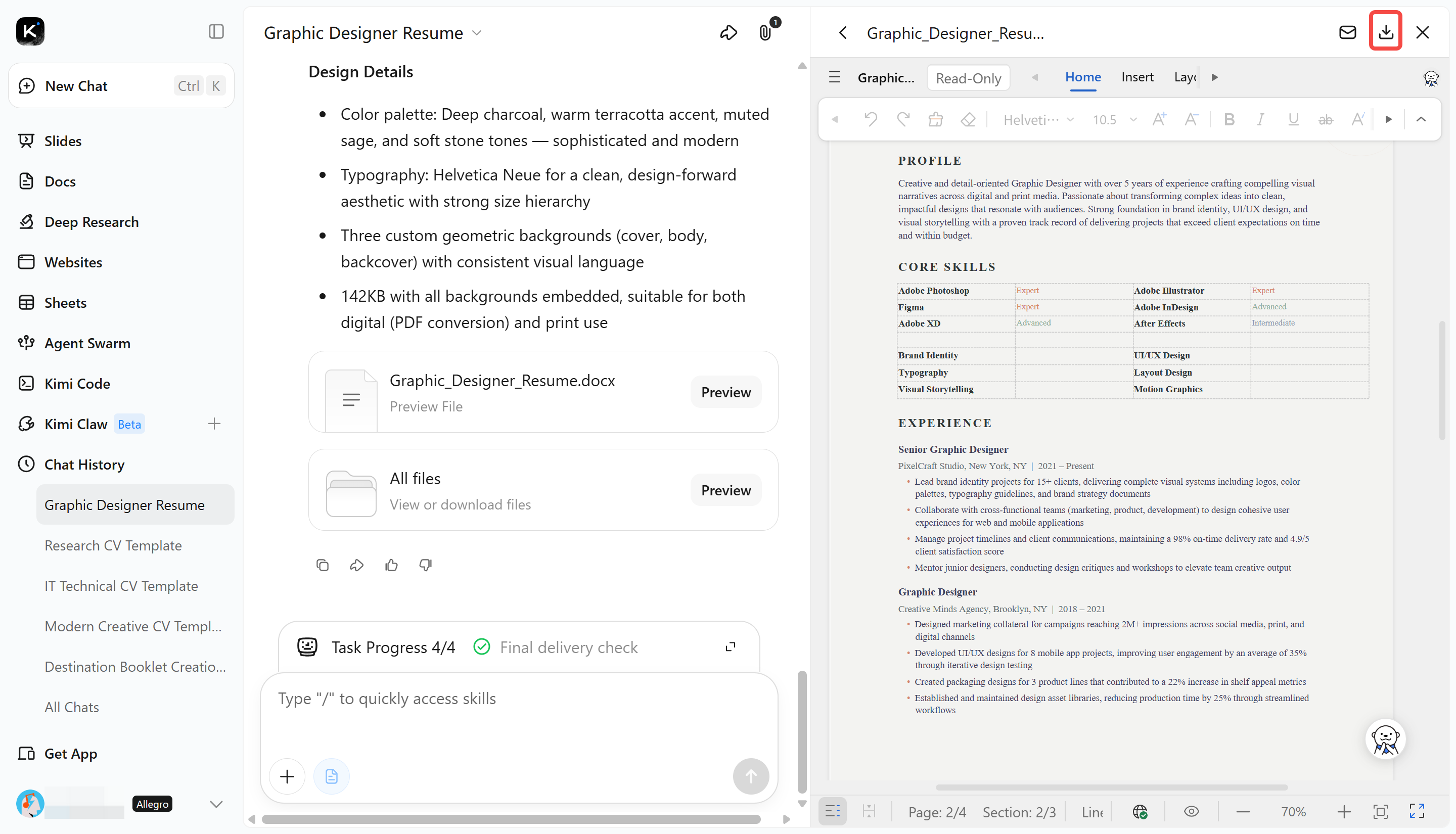Click the 70% zoom level
The image size is (1456, 834).
pyautogui.click(x=1293, y=812)
